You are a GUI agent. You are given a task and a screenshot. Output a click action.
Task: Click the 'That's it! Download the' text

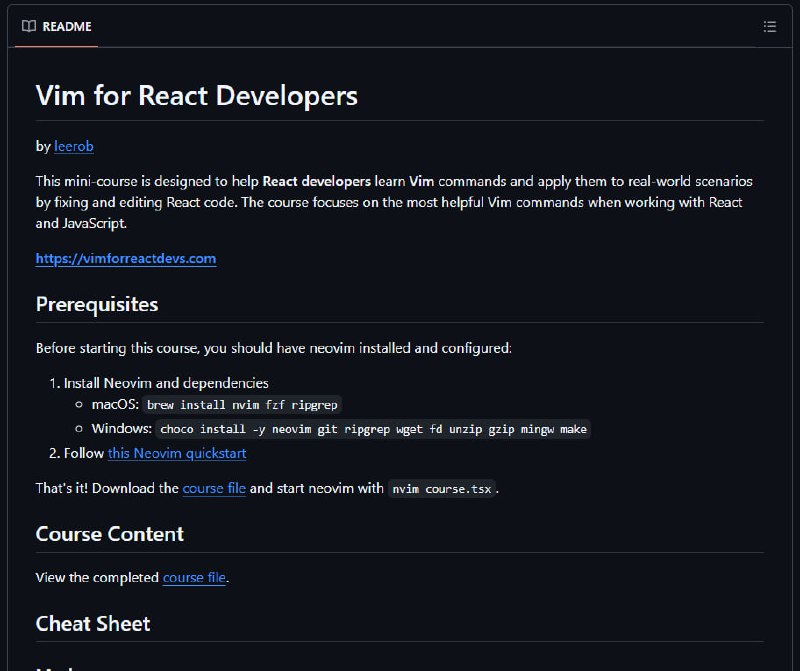pyautogui.click(x=107, y=488)
